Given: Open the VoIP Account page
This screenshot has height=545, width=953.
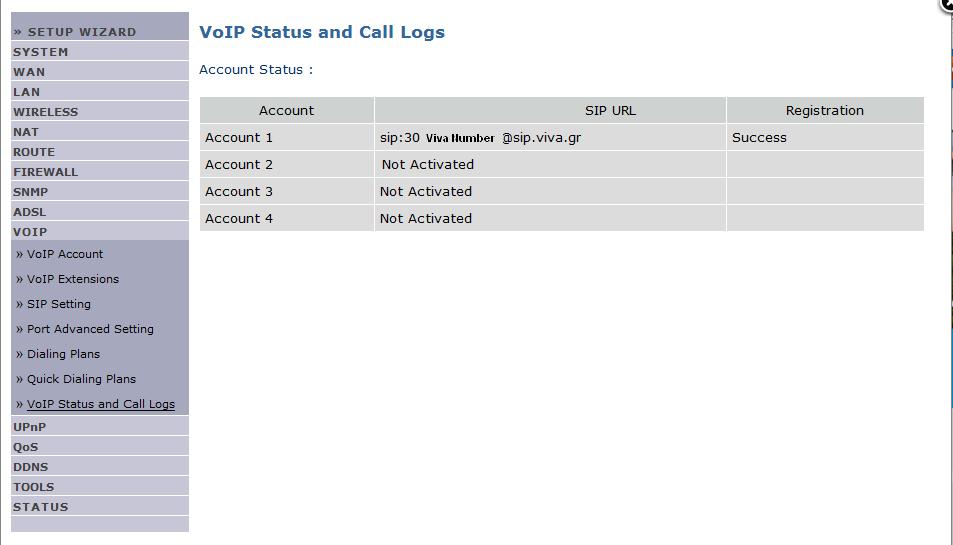Looking at the screenshot, I should 64,255.
